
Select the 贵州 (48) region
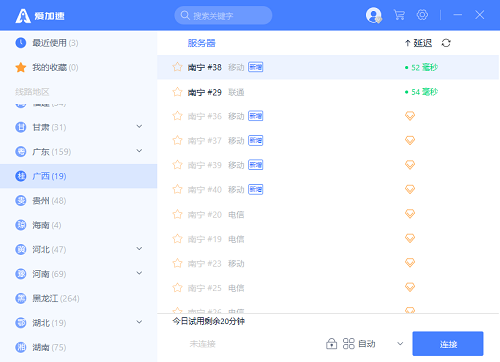coord(78,201)
